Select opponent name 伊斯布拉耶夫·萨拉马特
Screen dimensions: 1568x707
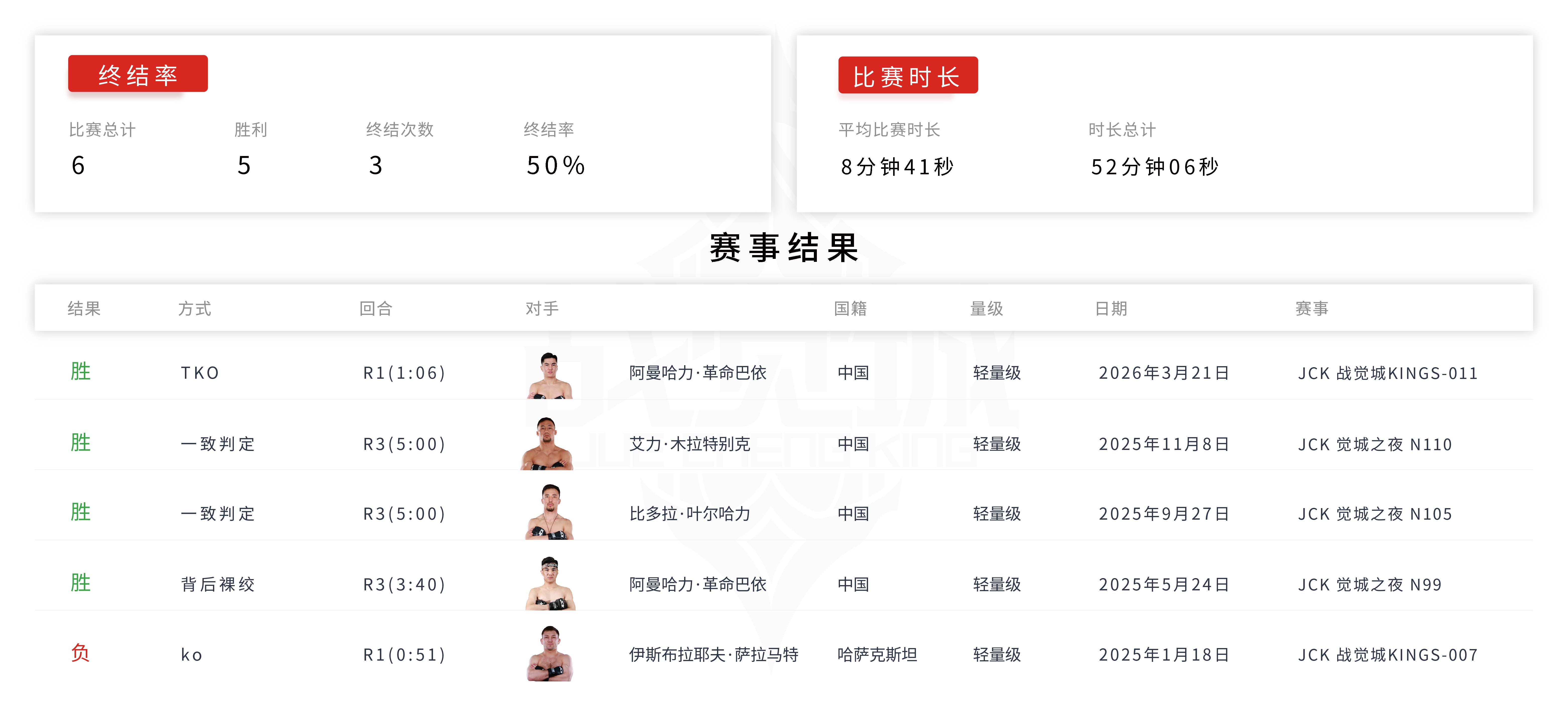(x=714, y=655)
